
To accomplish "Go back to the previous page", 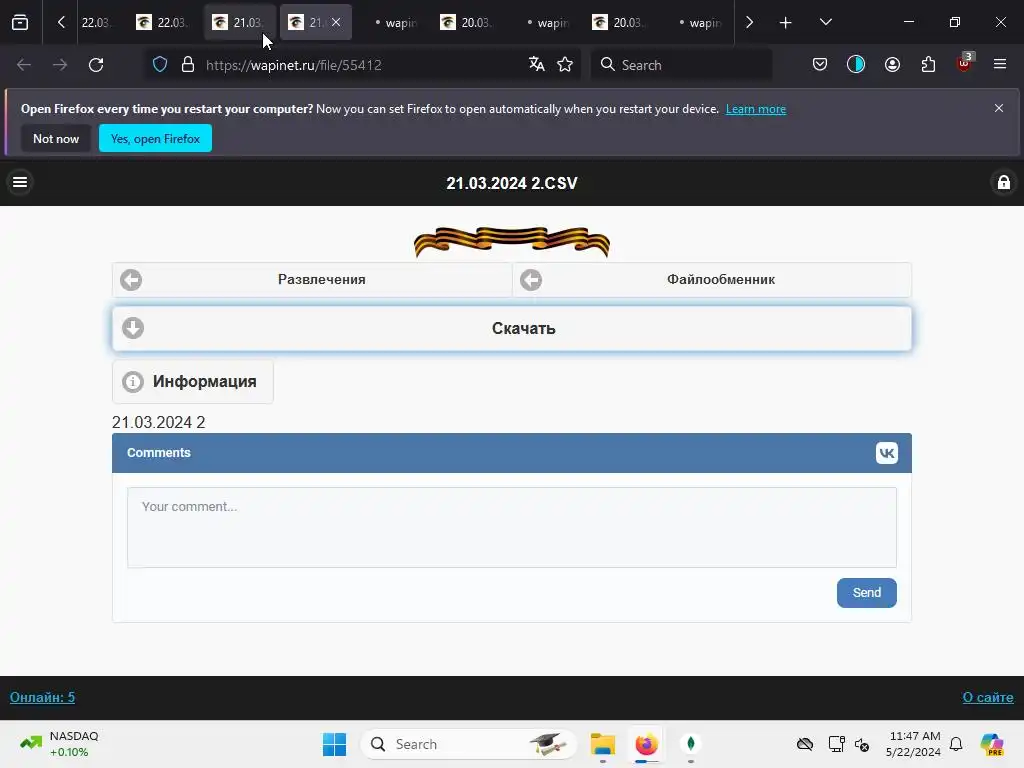I will click(x=24, y=65).
